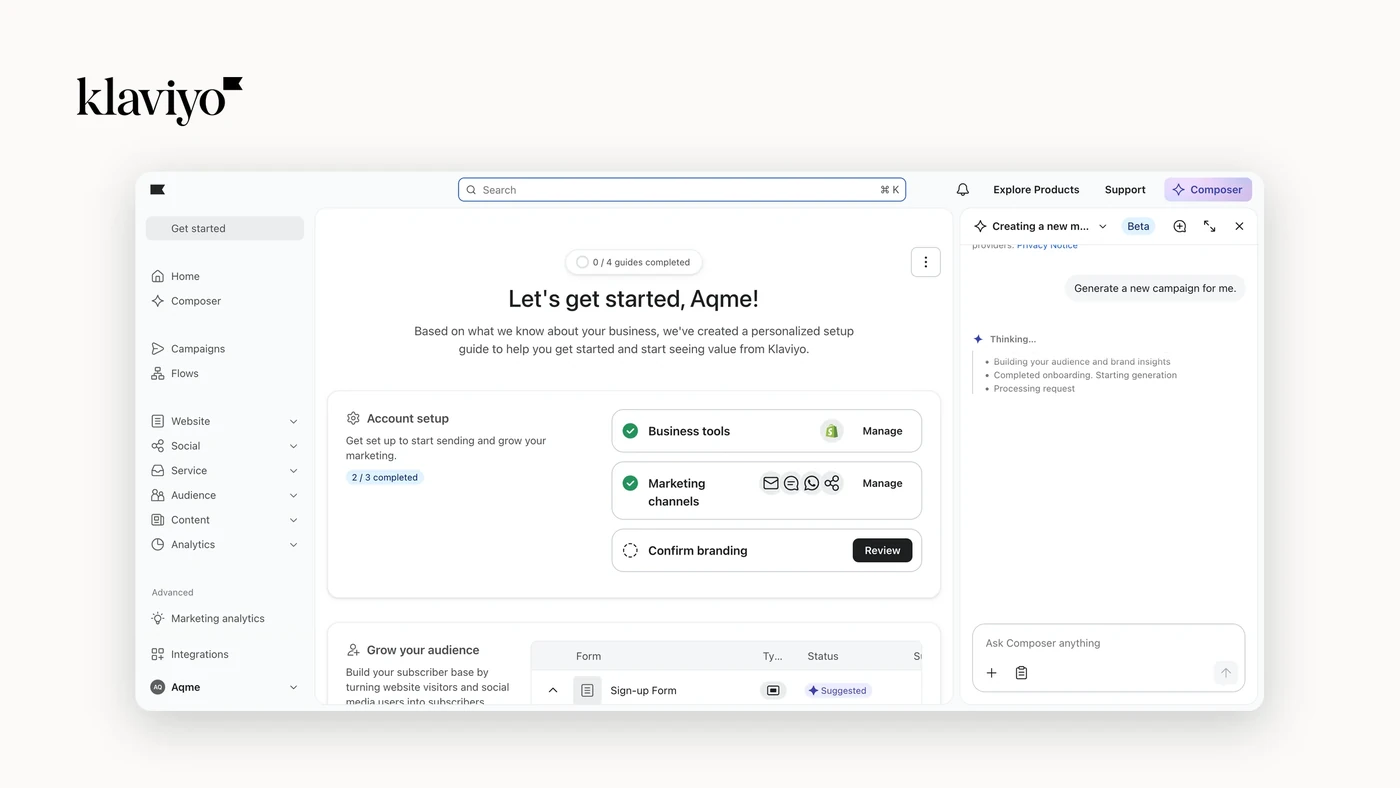Viewport: 1400px width, 788px height.
Task: Select the Get started sidebar item
Action: (x=225, y=228)
